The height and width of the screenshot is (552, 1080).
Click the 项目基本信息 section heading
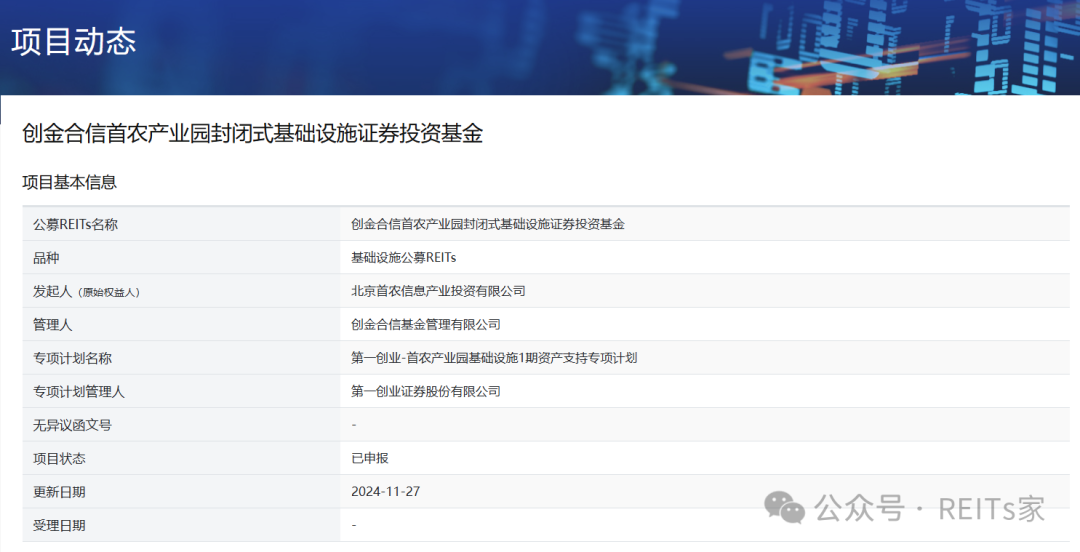(x=70, y=182)
